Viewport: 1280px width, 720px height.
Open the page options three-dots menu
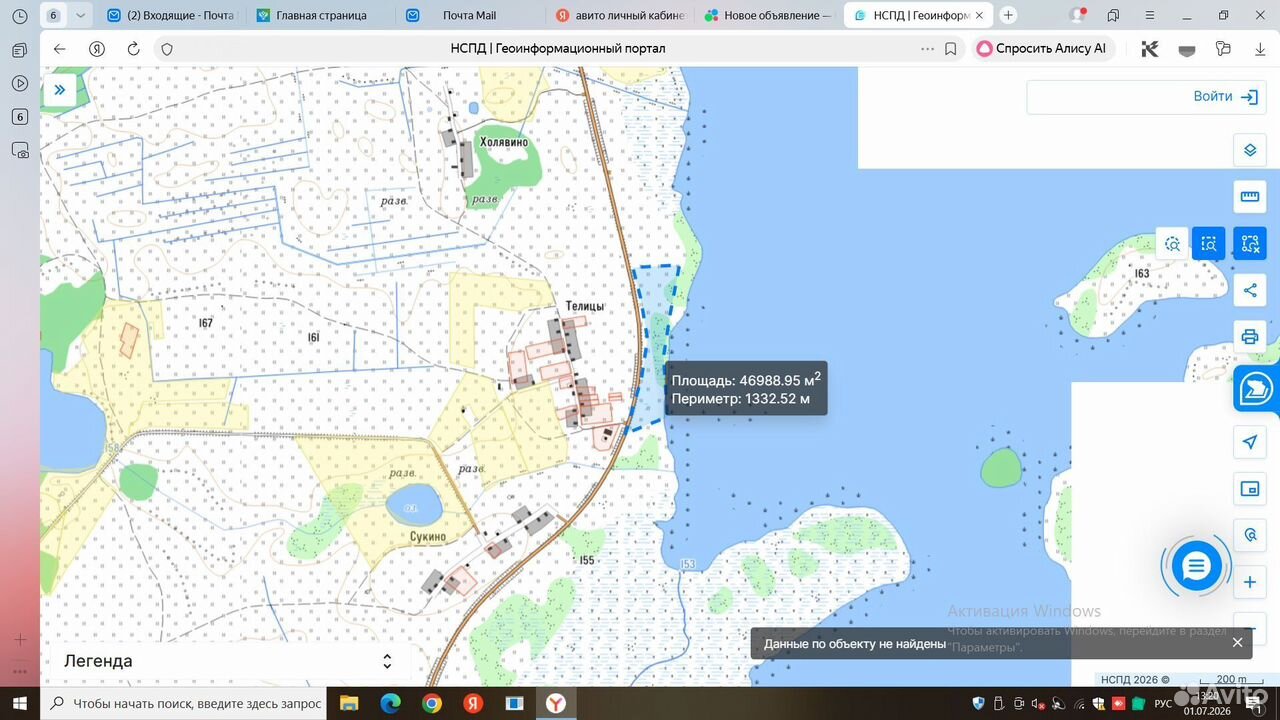tap(927, 49)
